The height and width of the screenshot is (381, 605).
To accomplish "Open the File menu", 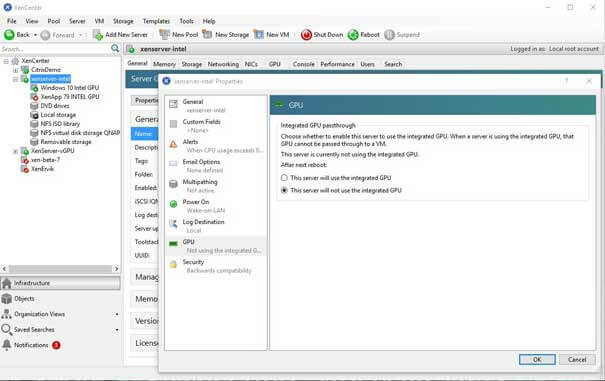I will click(x=12, y=21).
